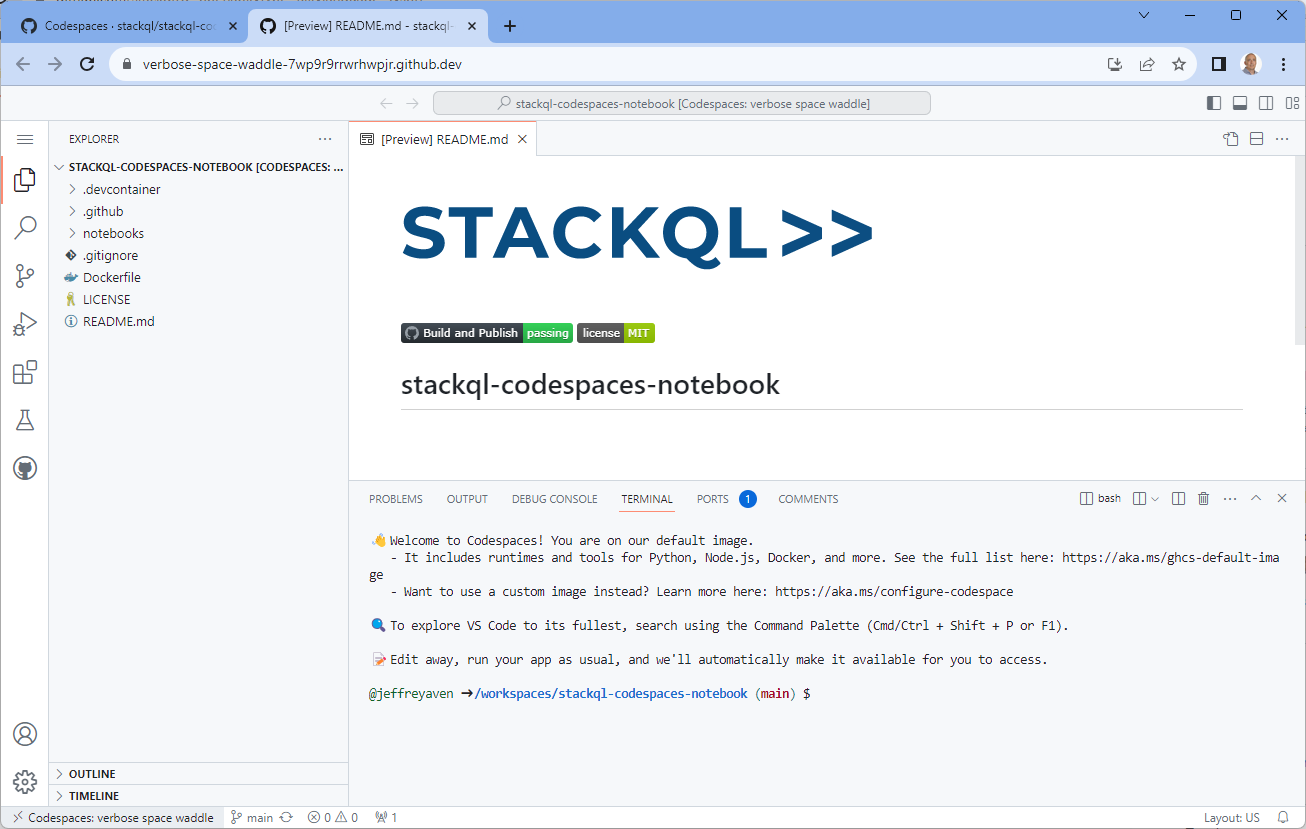Open the Search view in the activity bar
Viewport: 1306px width, 829px height.
(x=24, y=228)
